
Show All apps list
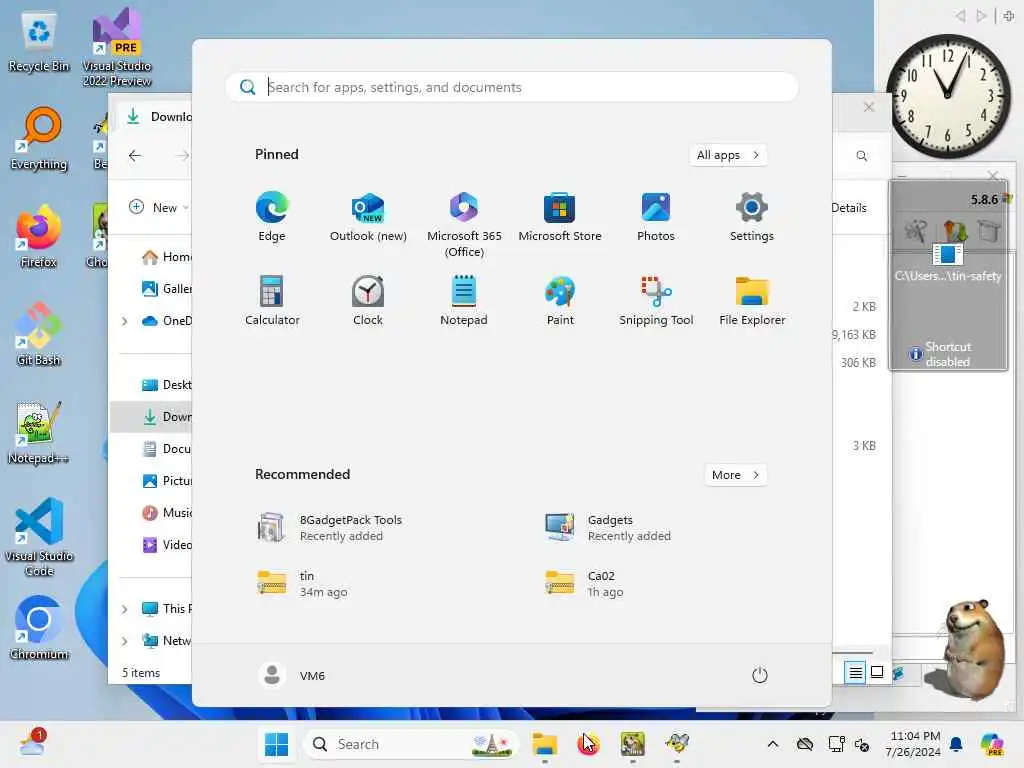tap(728, 155)
